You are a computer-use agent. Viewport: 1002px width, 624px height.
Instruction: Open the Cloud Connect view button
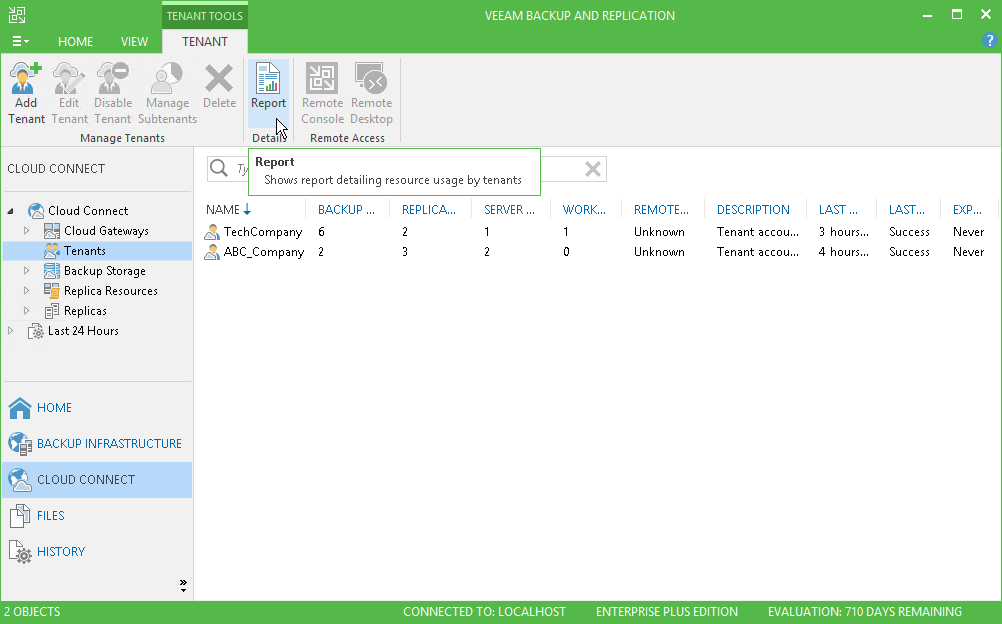pos(97,480)
